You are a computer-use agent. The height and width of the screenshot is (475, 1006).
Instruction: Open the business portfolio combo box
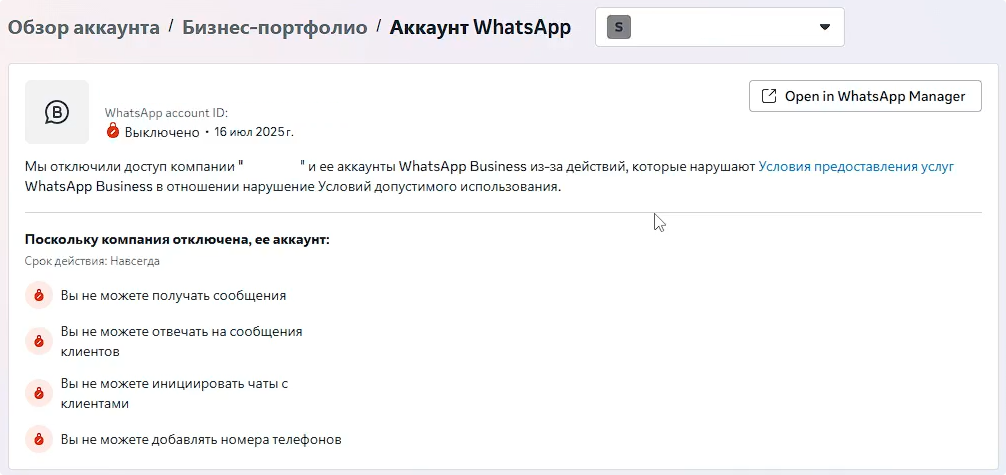tap(719, 27)
